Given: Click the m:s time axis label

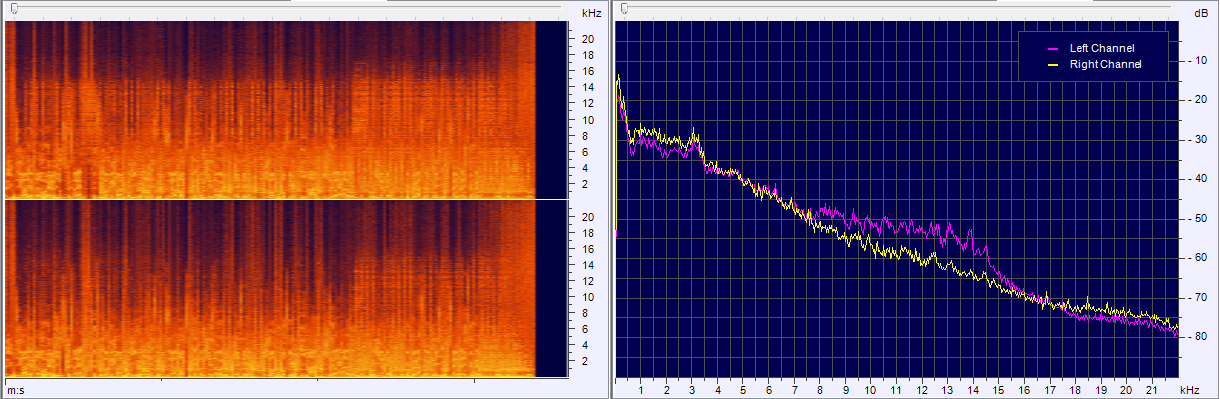Looking at the screenshot, I should pyautogui.click(x=16, y=388).
